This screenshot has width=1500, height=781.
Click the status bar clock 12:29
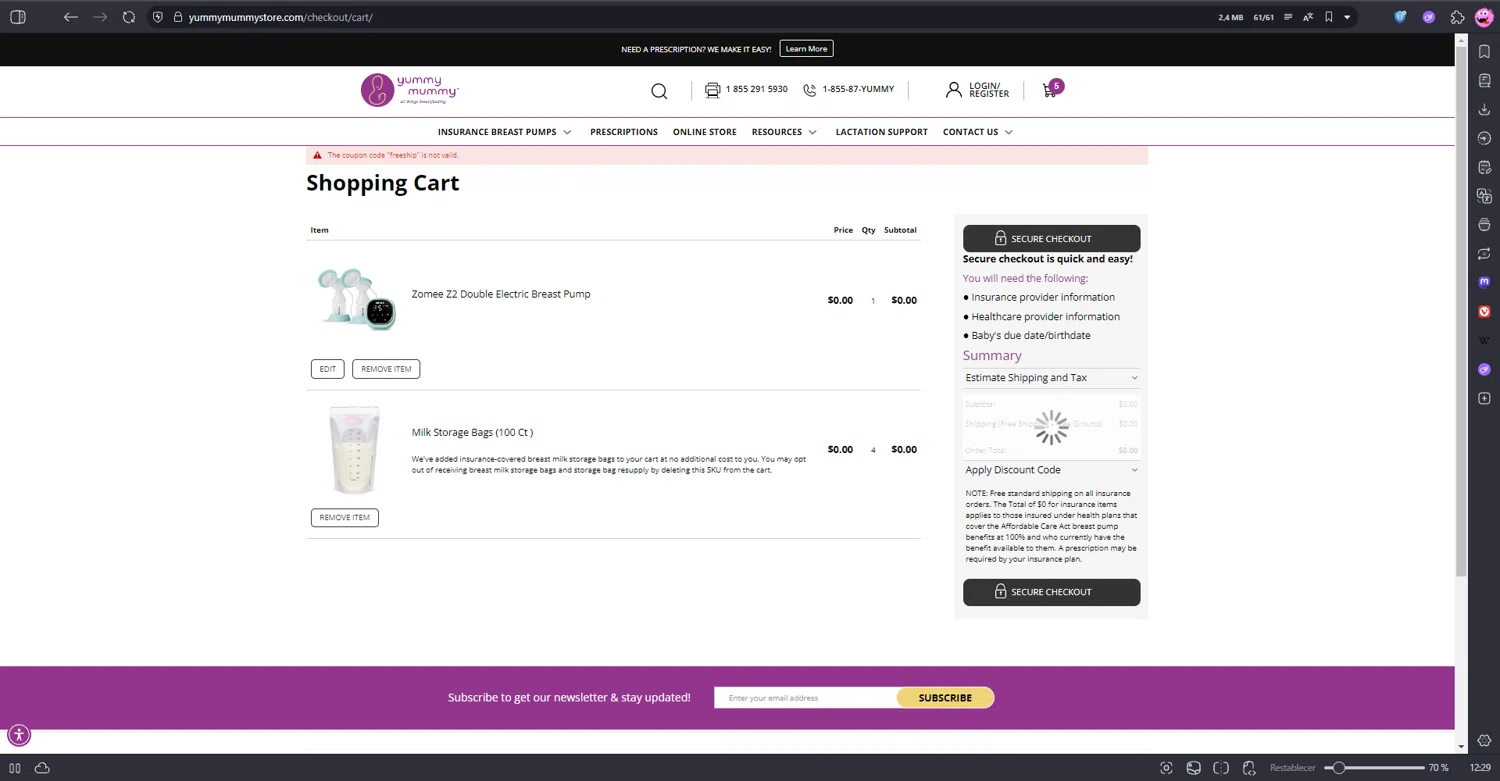point(1480,768)
